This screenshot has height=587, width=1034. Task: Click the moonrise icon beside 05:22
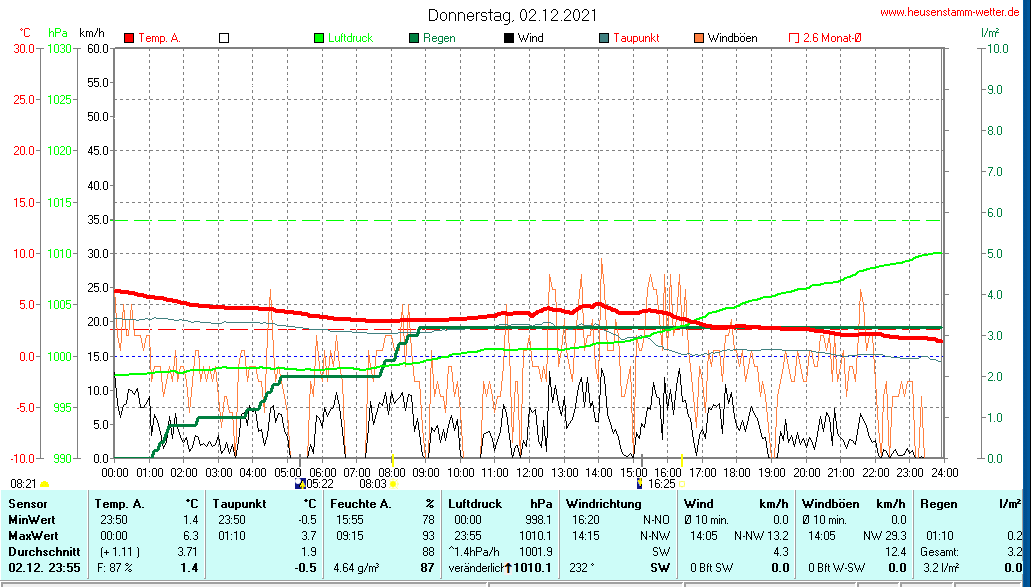point(299,484)
